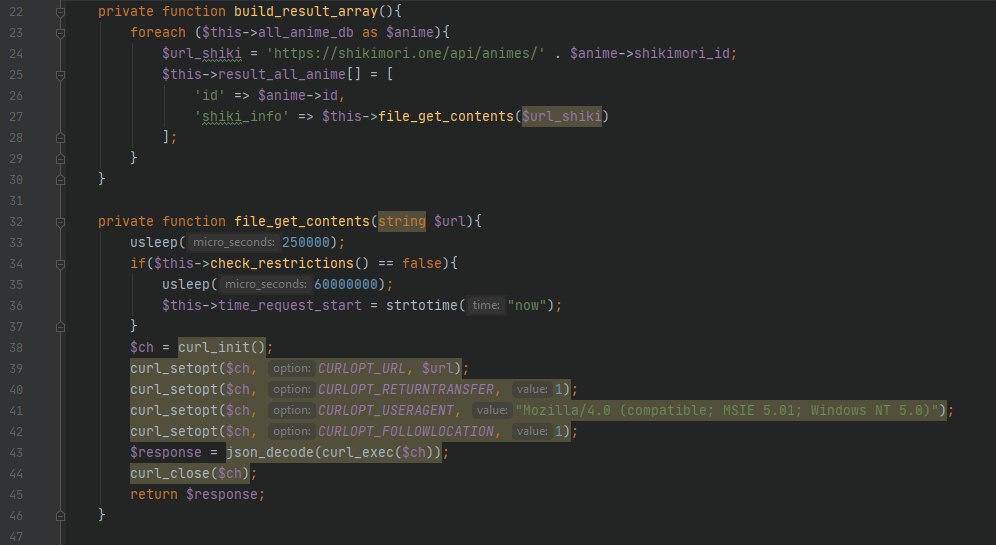Click micro_seconds hint on line 33

(x=233, y=243)
